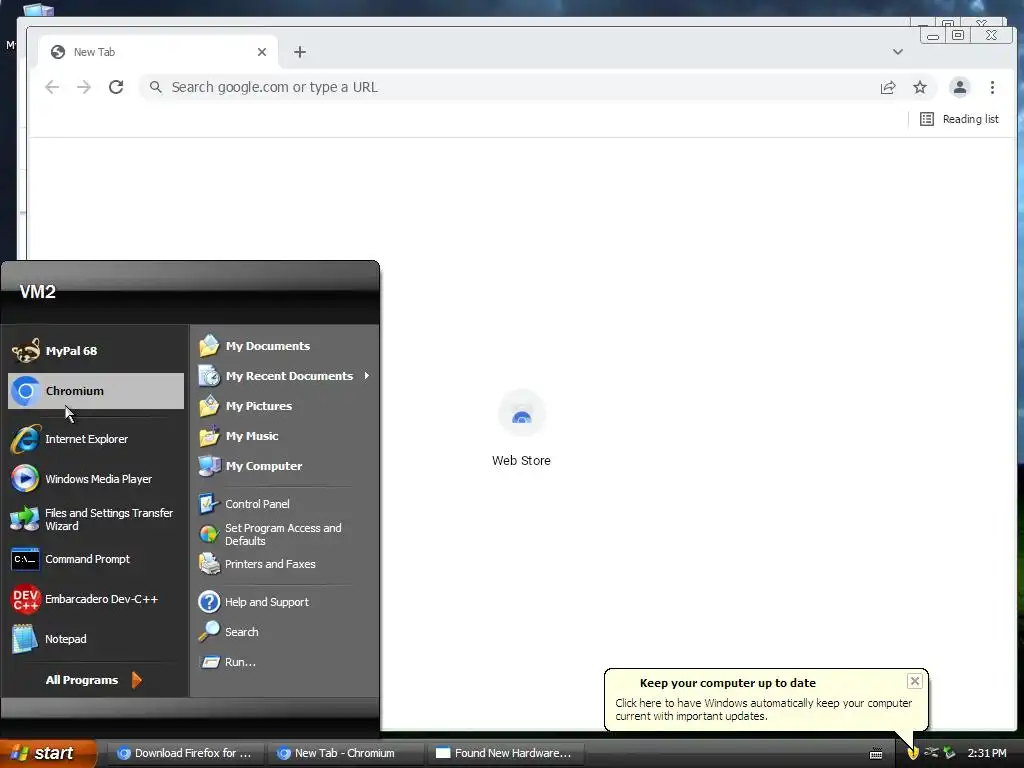Open the Reading list panel
Image resolution: width=1024 pixels, height=768 pixels.
959,119
